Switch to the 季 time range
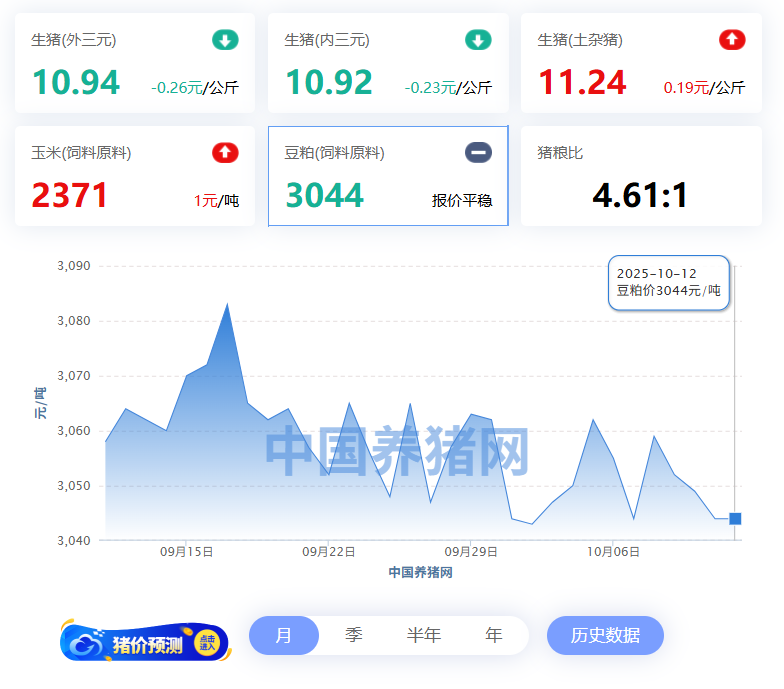 (x=354, y=636)
